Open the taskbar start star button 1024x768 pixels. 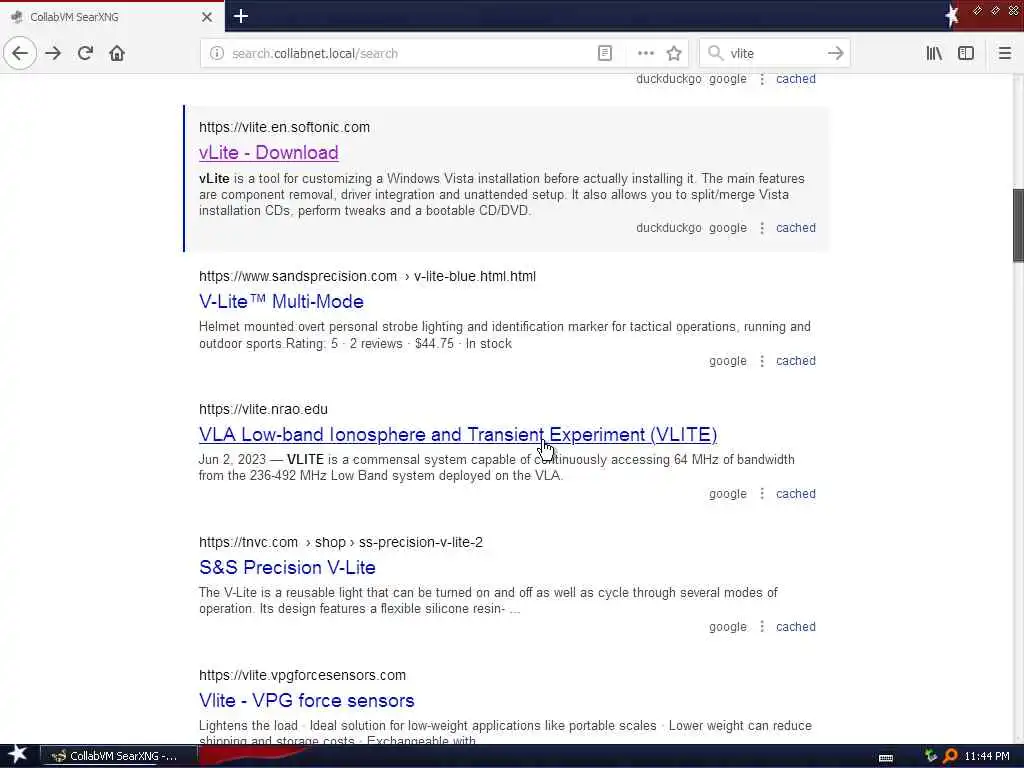pos(17,755)
